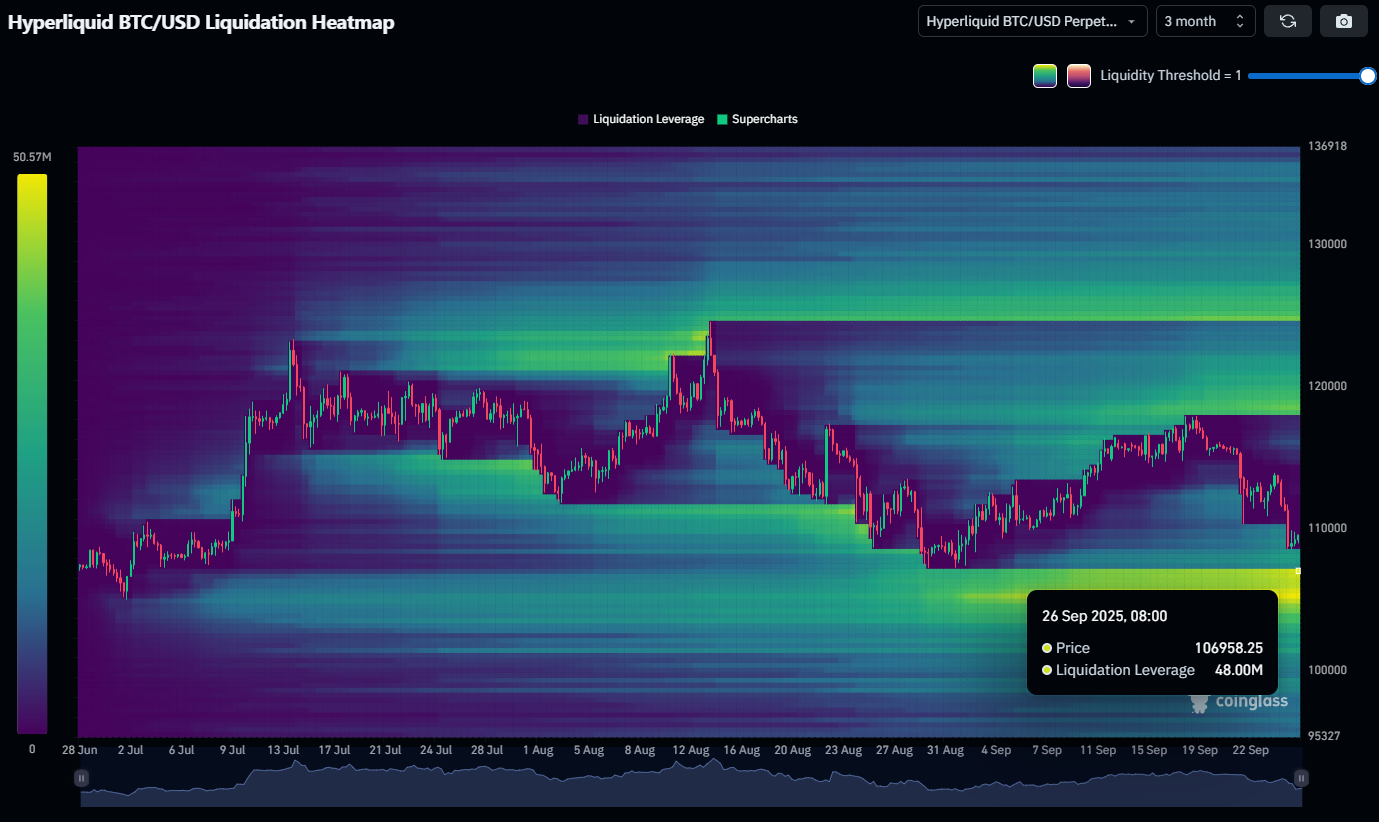Grab the right handle of the time range navigator
Screen dimensions: 1379x822
[x=1301, y=778]
